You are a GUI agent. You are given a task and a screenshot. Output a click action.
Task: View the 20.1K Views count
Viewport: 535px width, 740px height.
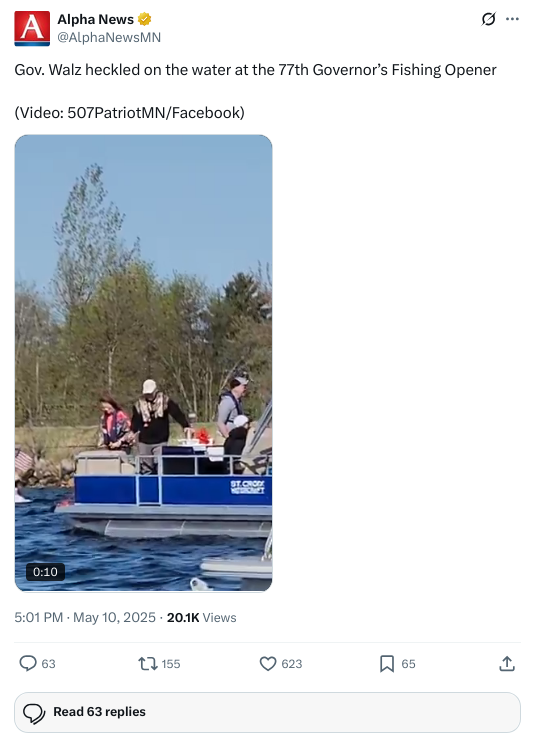[x=201, y=617]
